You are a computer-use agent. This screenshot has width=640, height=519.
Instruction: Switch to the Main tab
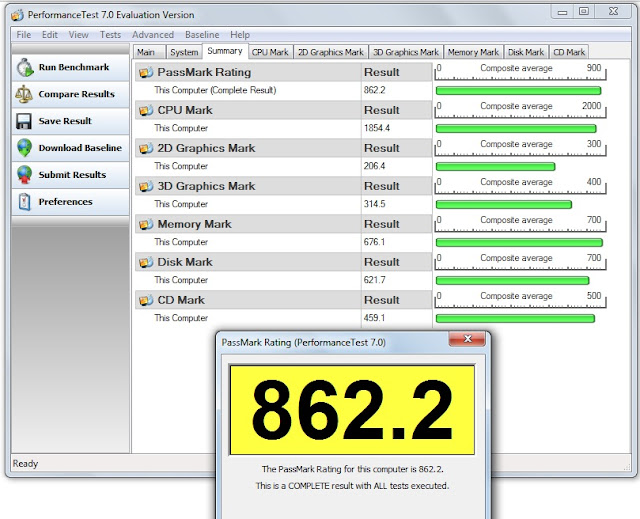149,52
